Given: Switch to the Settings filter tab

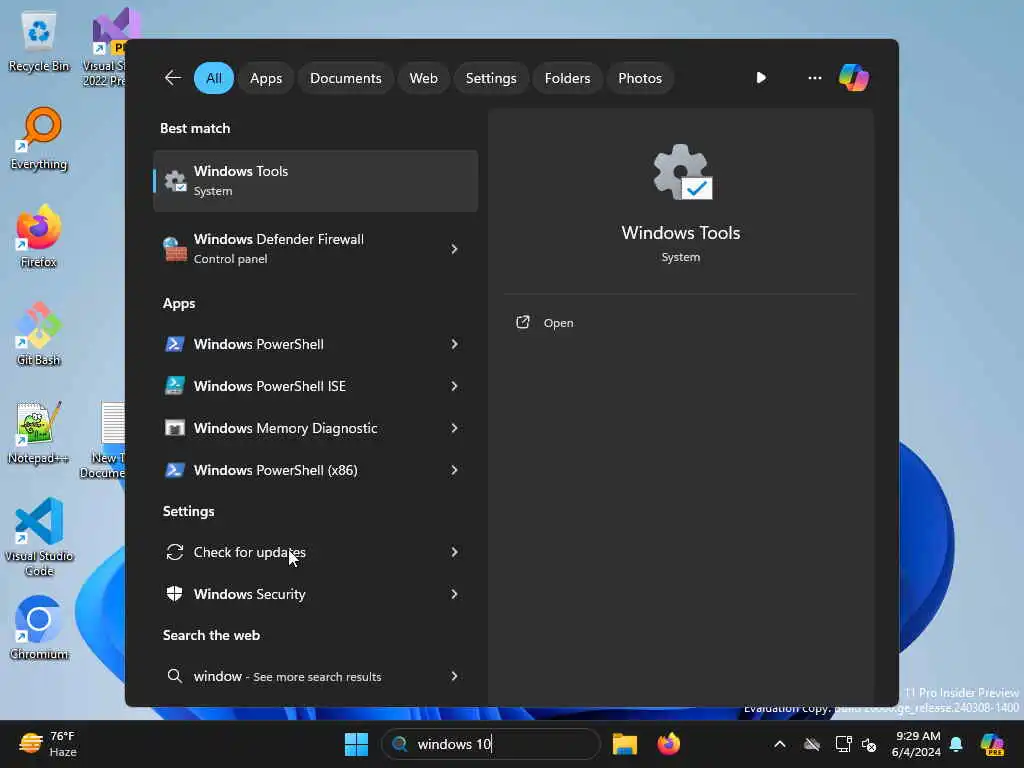Looking at the screenshot, I should pyautogui.click(x=490, y=78).
